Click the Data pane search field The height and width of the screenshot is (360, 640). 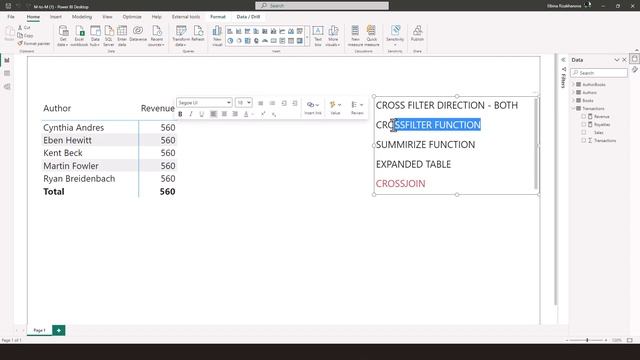point(599,73)
